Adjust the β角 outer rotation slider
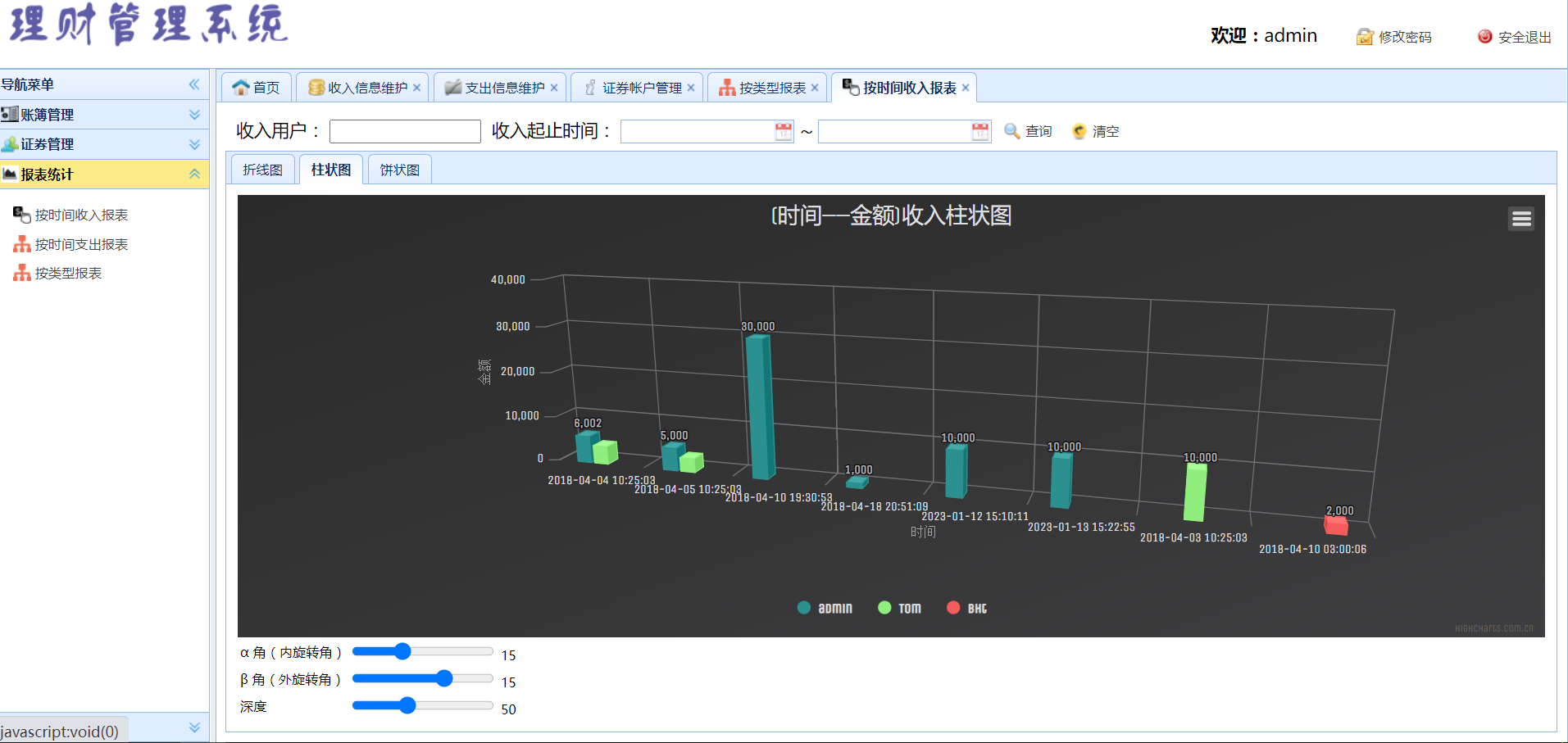The image size is (1568, 743). tap(444, 678)
